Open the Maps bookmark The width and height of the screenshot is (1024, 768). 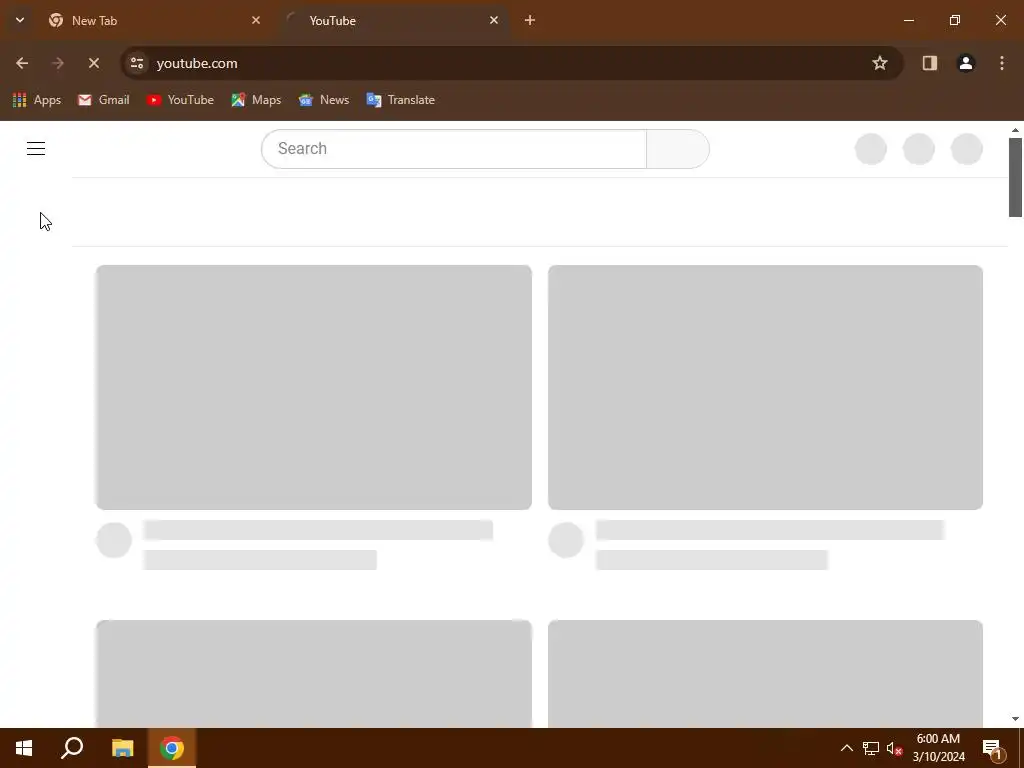coord(256,100)
